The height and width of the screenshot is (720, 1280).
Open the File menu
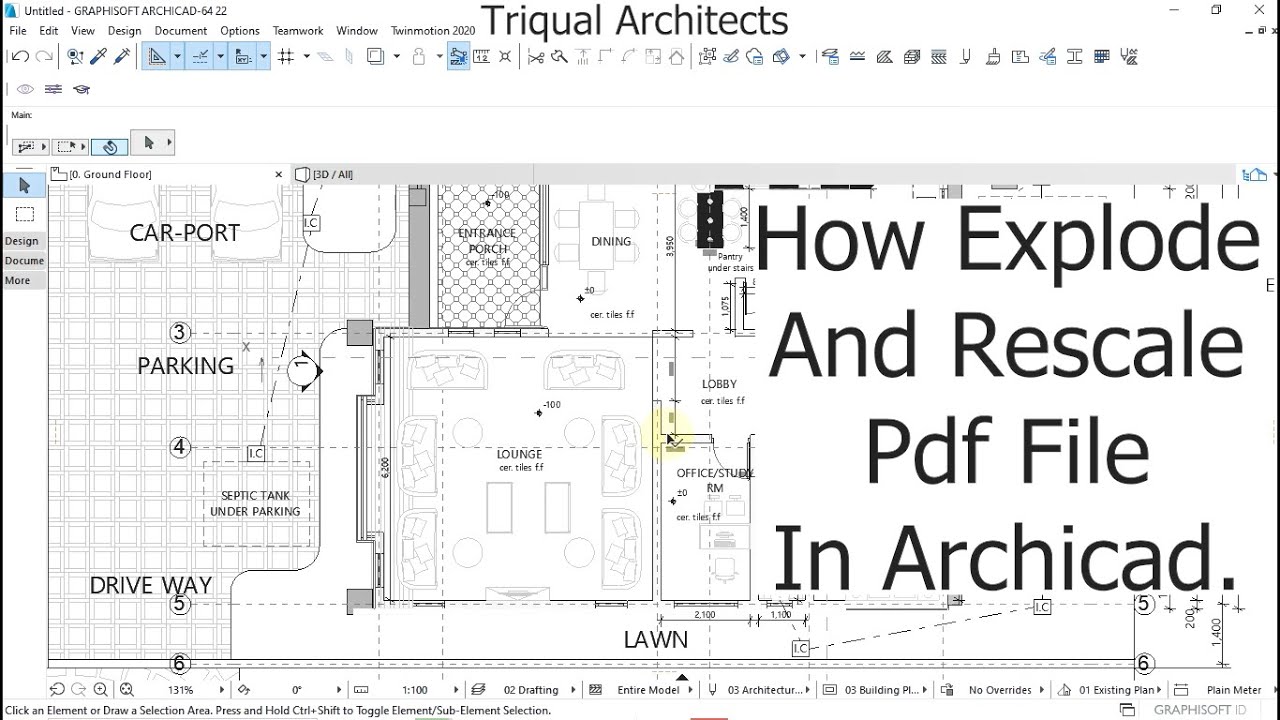pos(18,31)
